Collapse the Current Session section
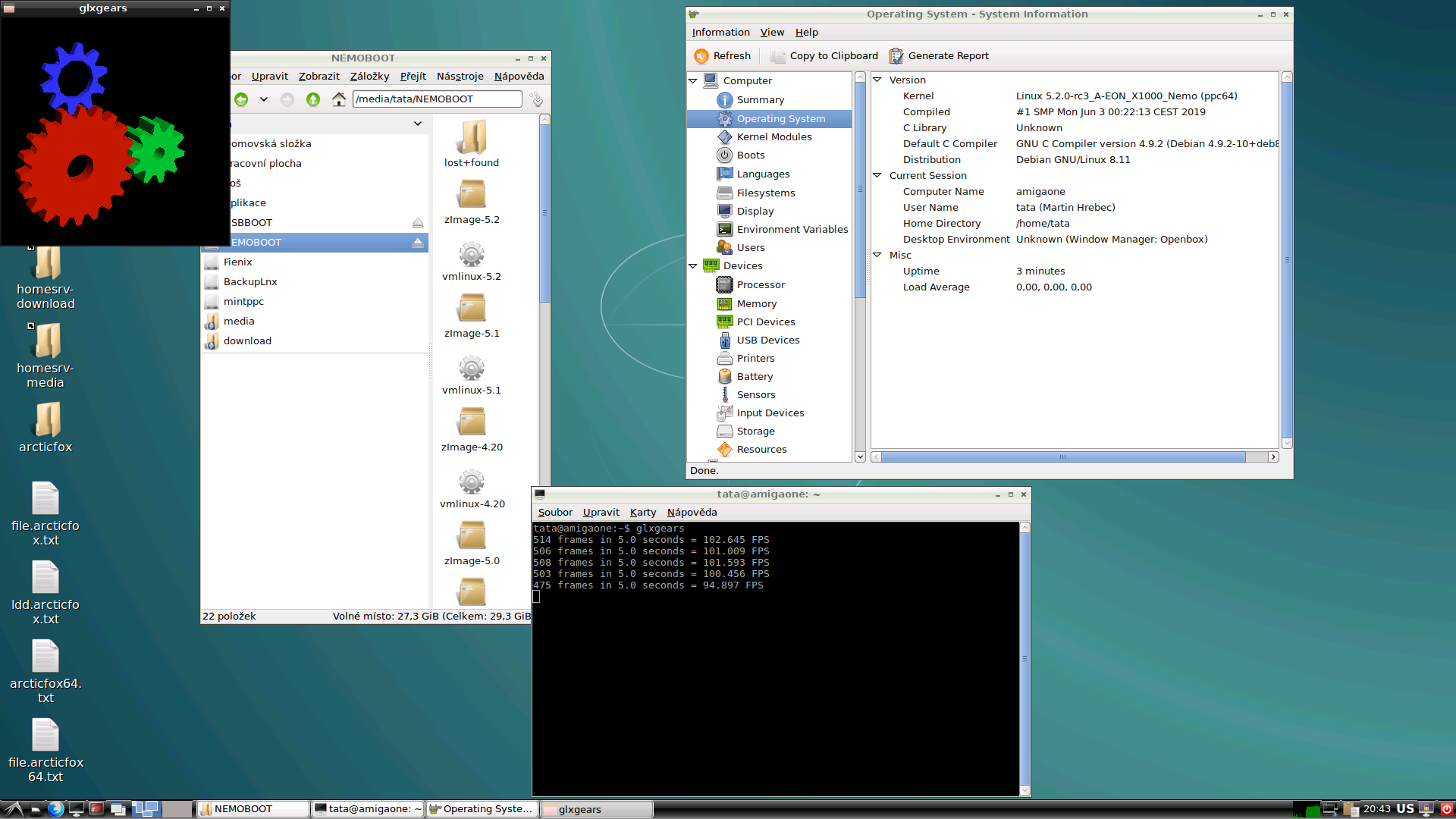Viewport: 1456px width, 819px height. 877,175
